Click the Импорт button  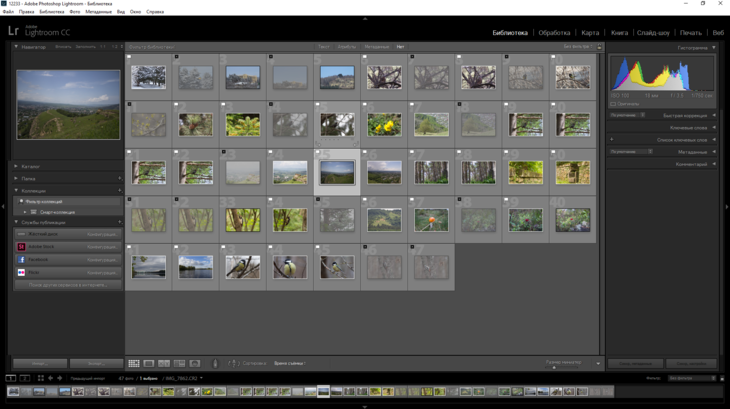(40, 363)
